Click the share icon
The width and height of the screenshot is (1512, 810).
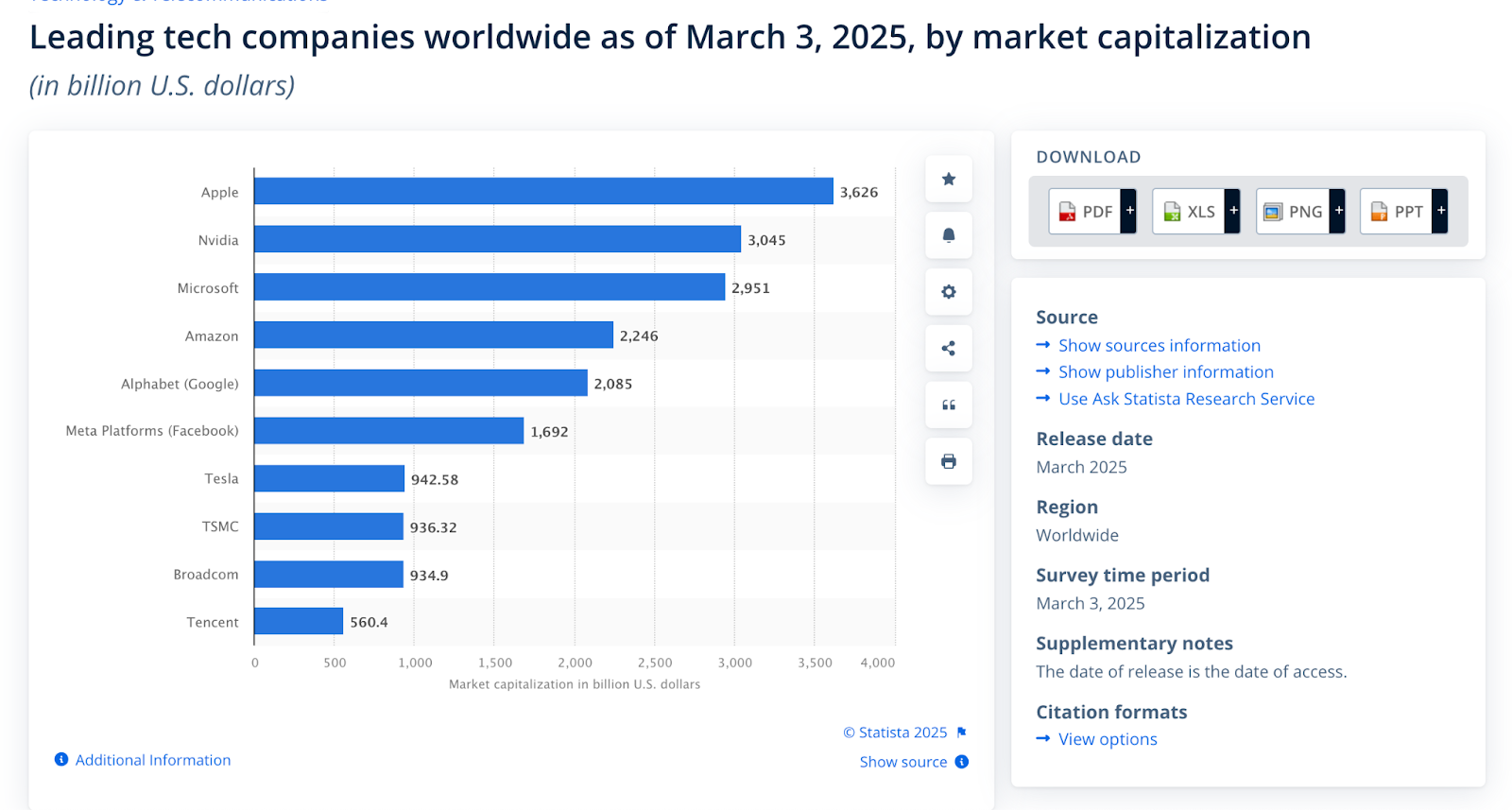(949, 349)
